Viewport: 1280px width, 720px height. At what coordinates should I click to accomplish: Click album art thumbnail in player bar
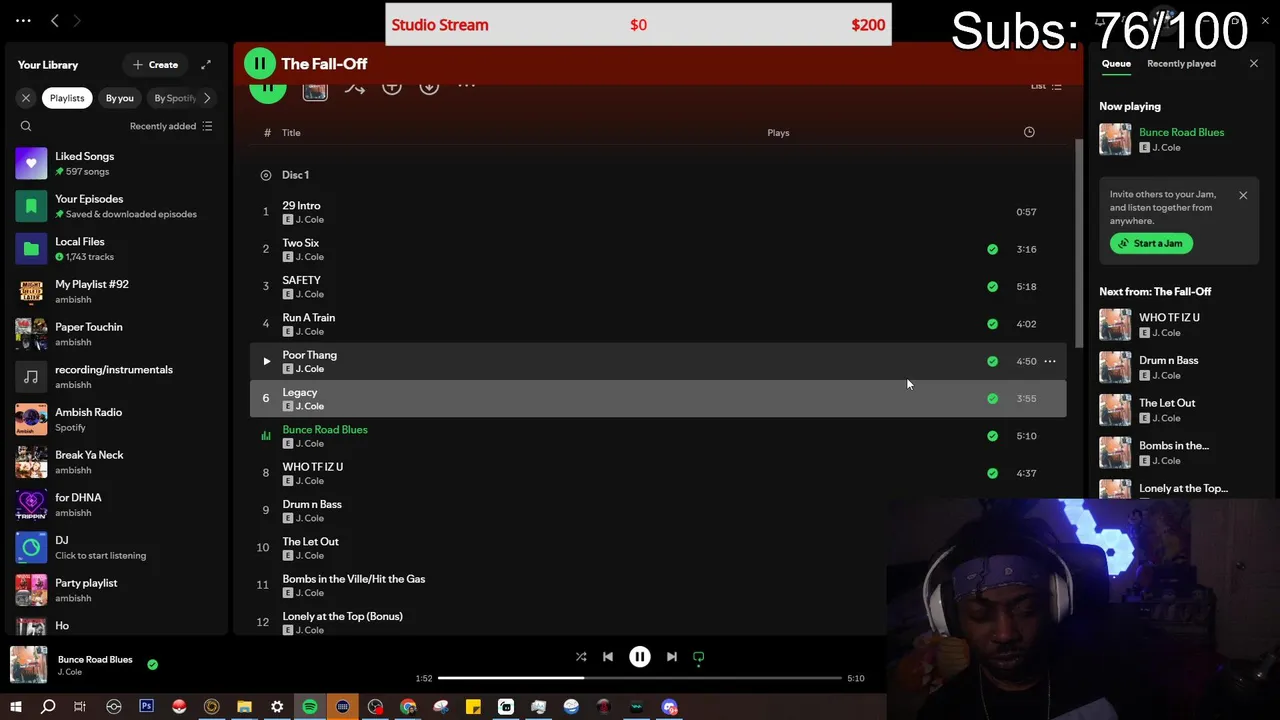click(x=29, y=665)
